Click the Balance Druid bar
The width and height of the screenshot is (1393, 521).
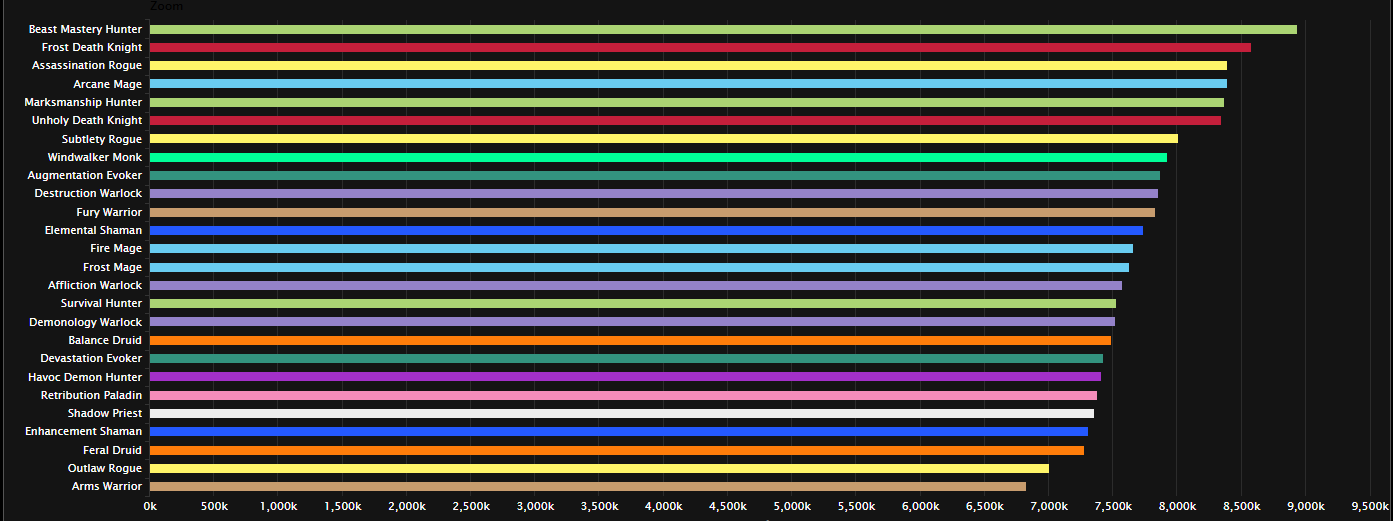tap(630, 340)
